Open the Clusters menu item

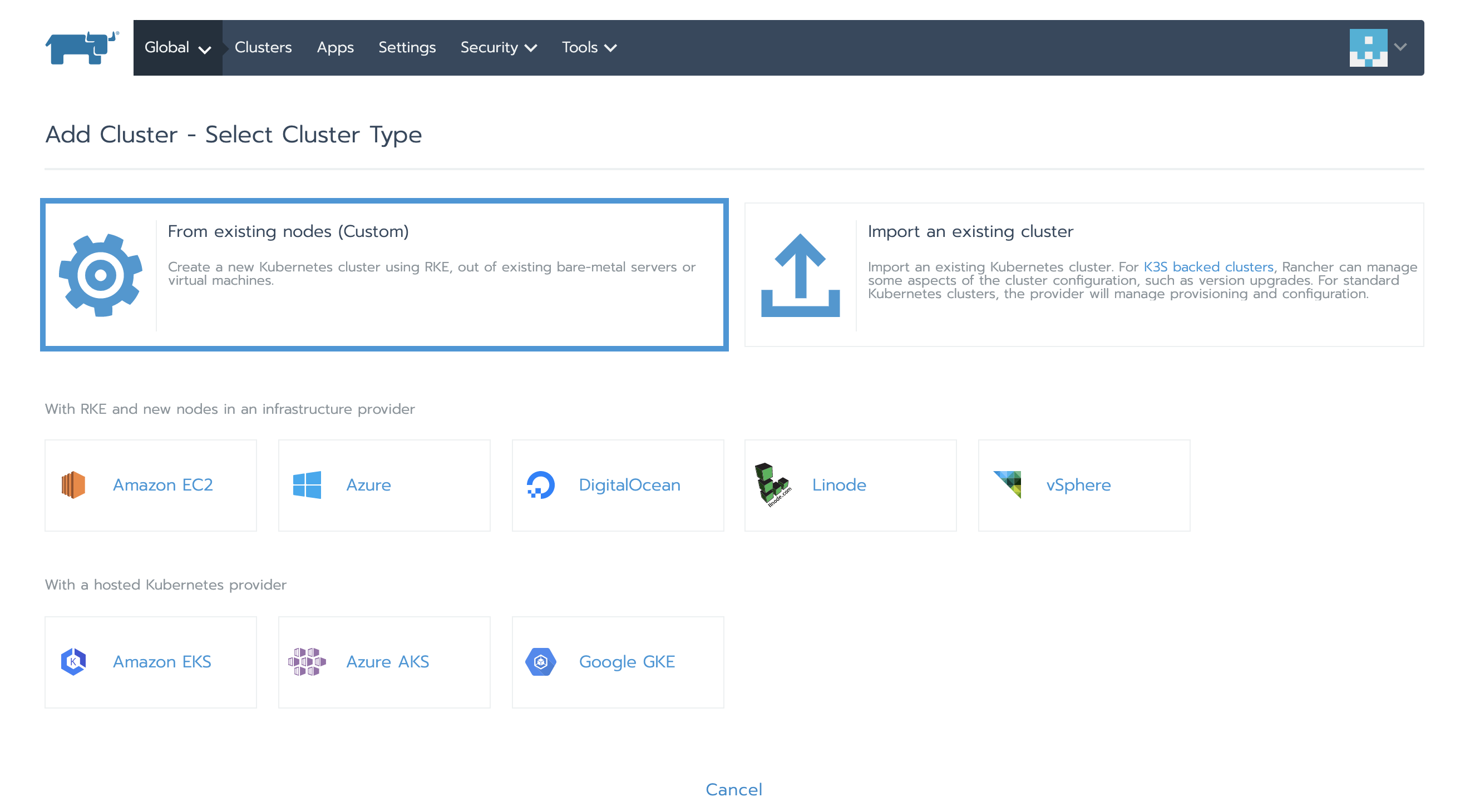(263, 46)
